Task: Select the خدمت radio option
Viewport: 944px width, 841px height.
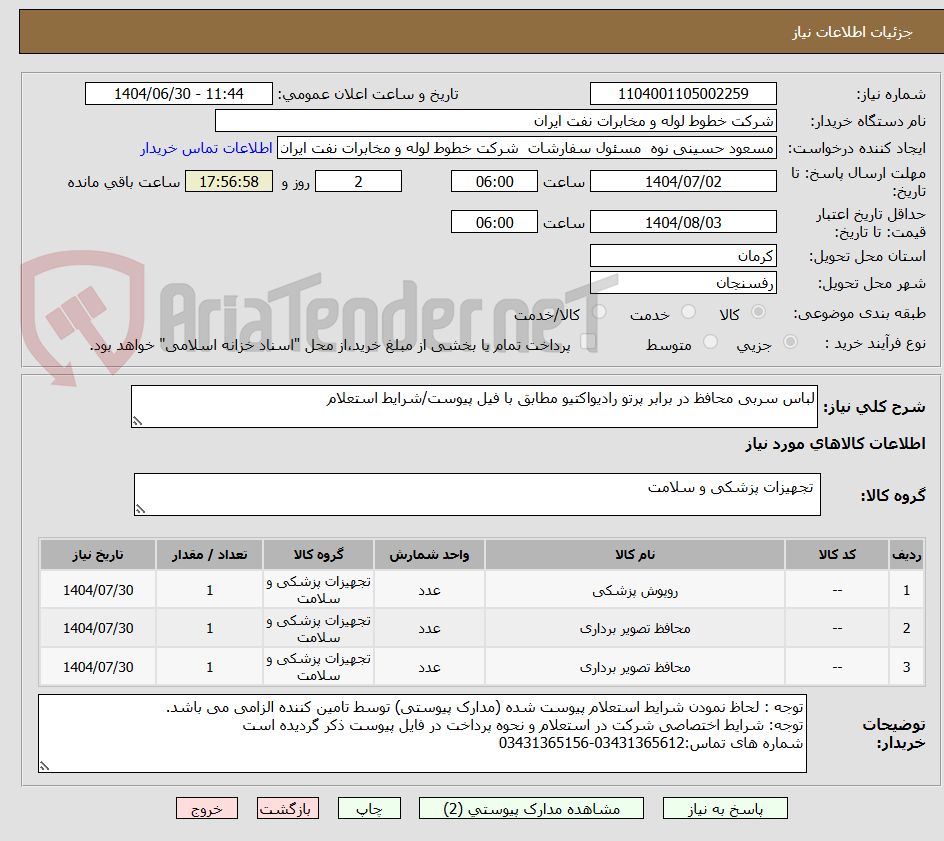Action: coord(688,312)
